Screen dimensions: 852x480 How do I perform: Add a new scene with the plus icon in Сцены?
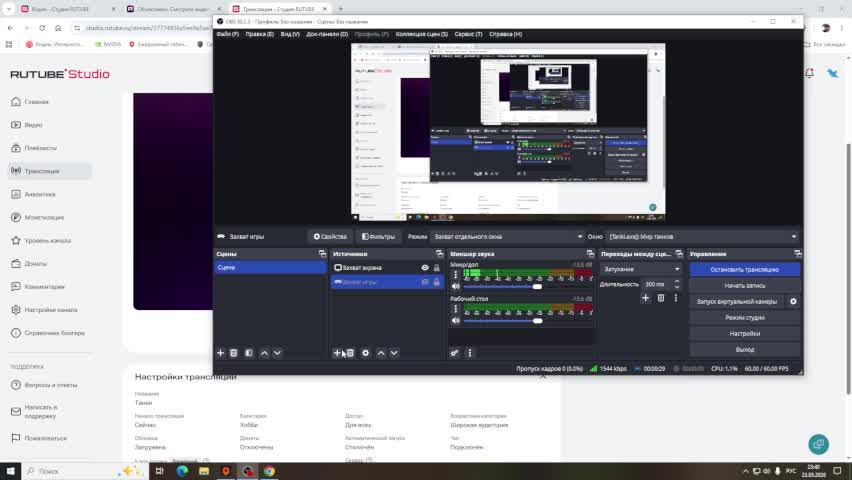pyautogui.click(x=221, y=353)
